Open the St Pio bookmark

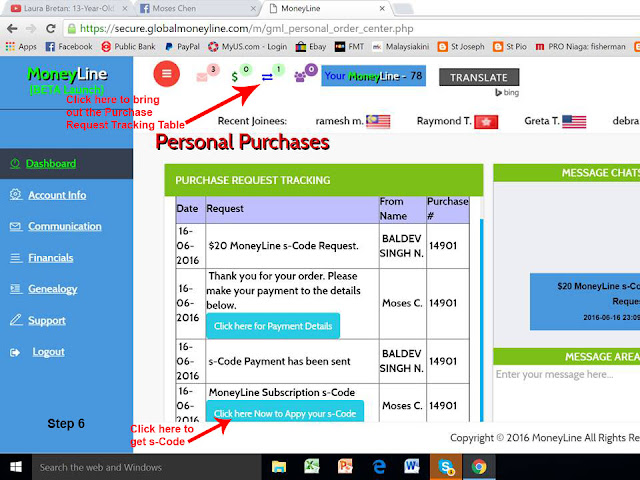coord(510,47)
